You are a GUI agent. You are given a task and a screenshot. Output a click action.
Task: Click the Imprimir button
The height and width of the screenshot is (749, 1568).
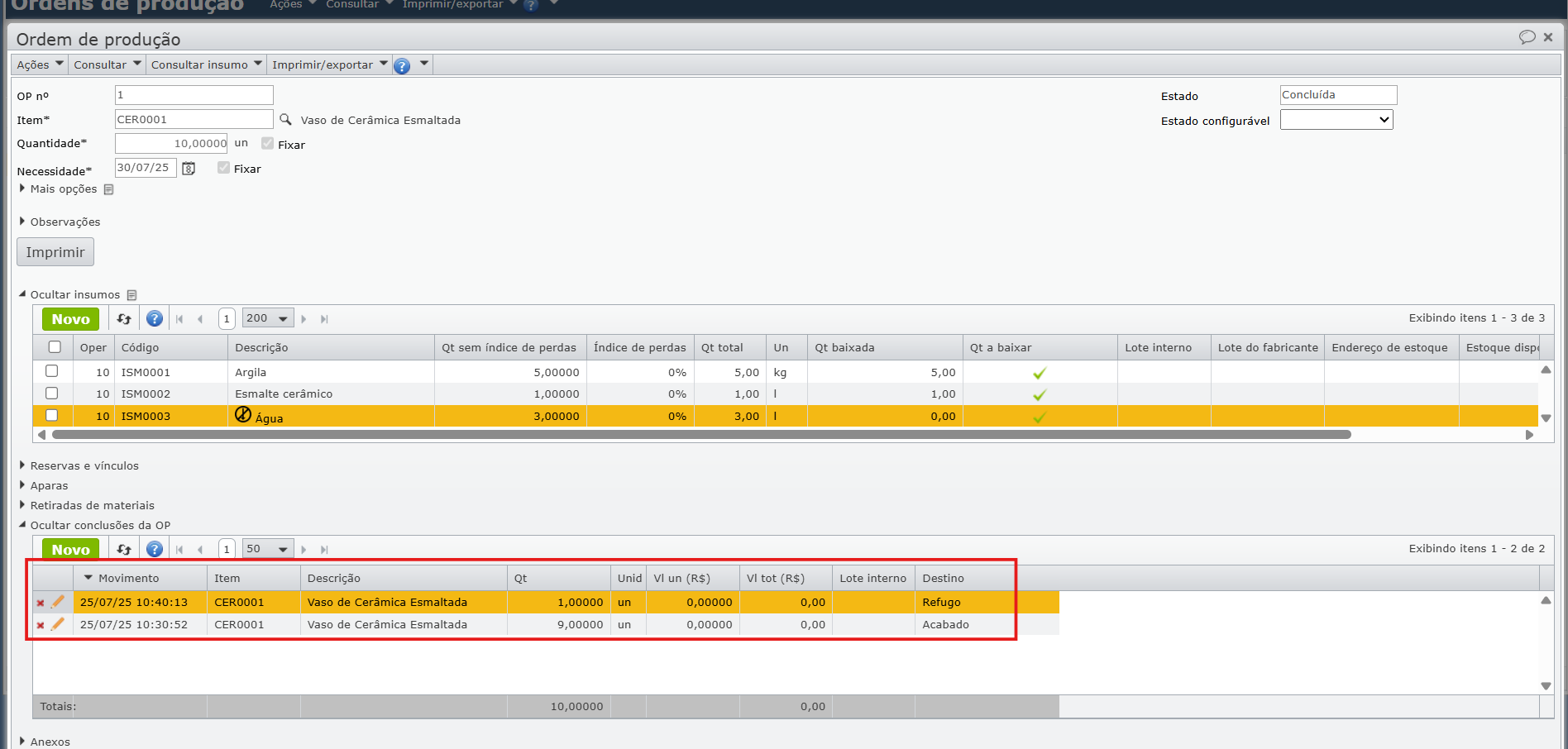coord(55,252)
